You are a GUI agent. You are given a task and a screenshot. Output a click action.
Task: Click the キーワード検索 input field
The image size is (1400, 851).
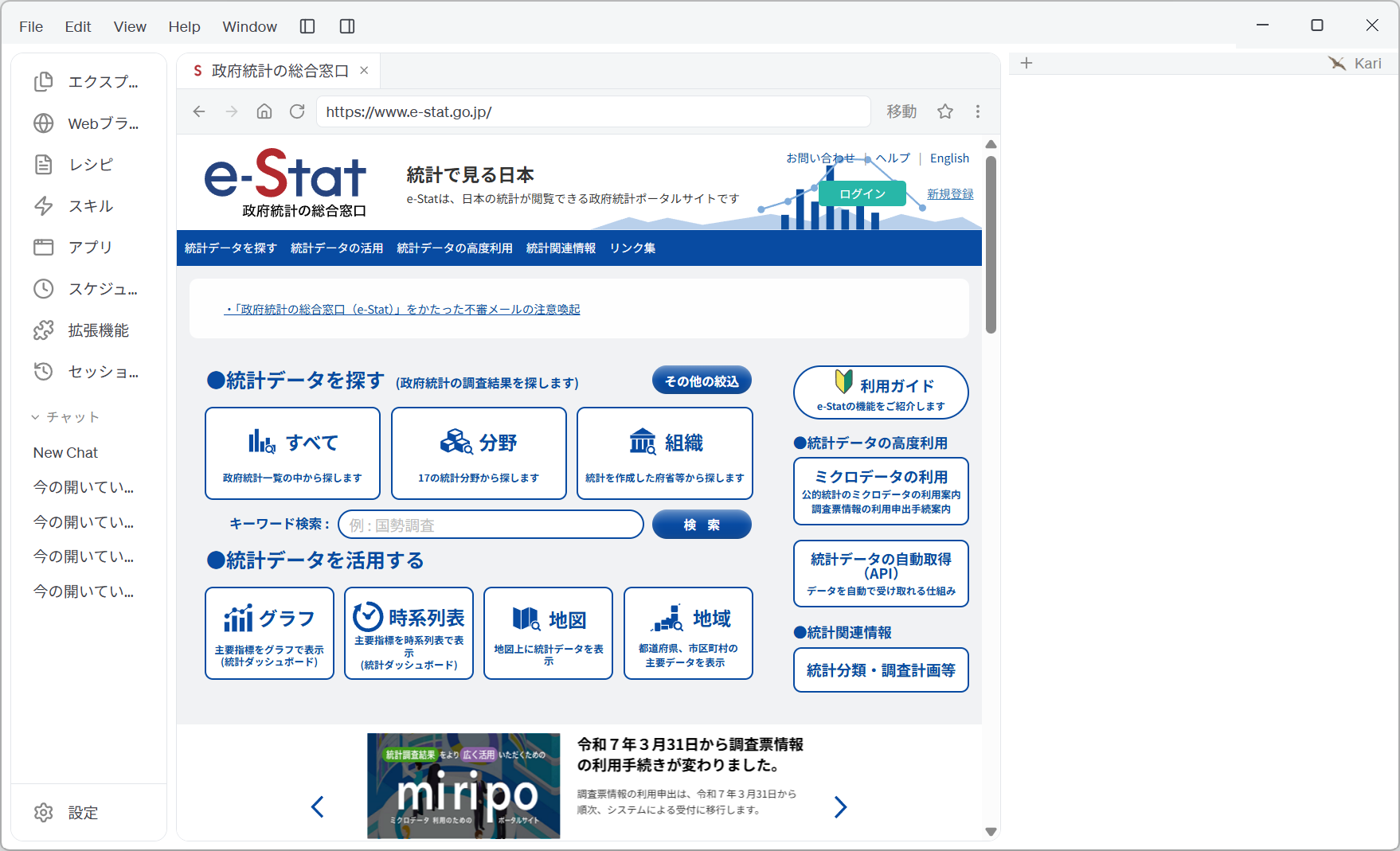coord(491,525)
